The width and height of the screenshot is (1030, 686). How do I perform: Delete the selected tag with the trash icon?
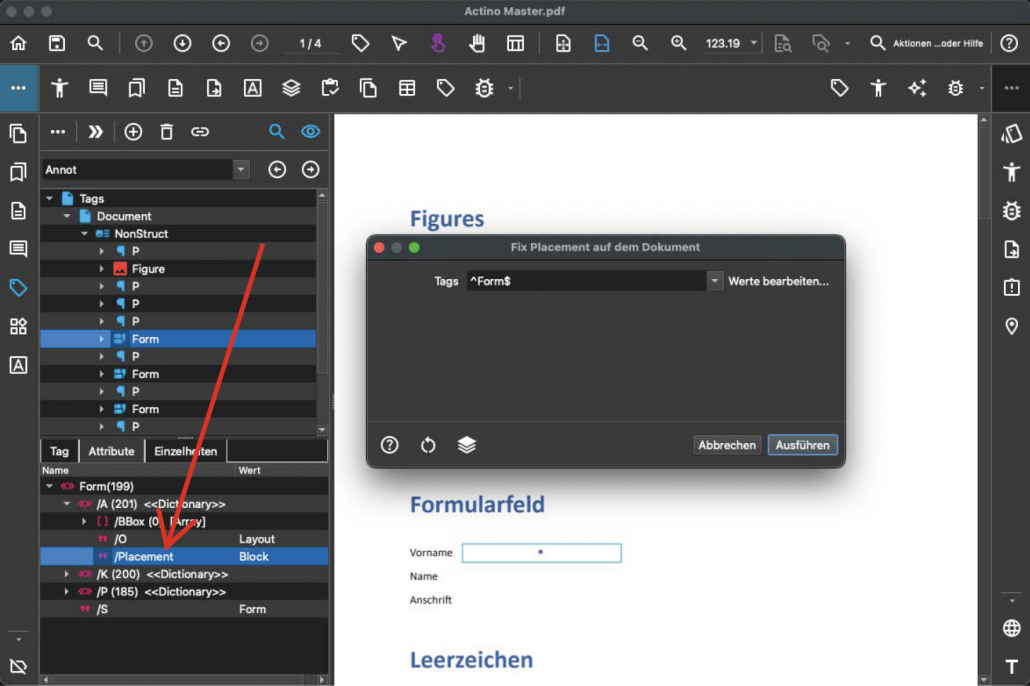[167, 131]
